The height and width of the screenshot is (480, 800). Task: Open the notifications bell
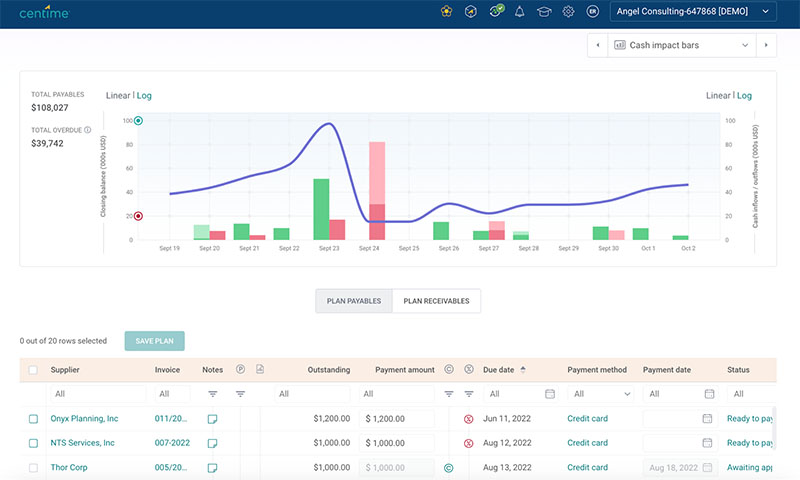tap(519, 11)
